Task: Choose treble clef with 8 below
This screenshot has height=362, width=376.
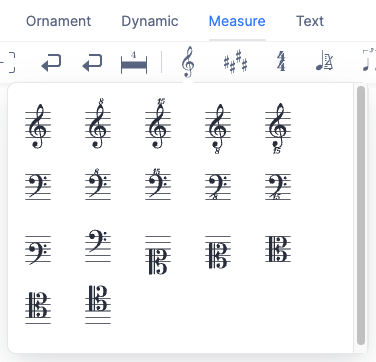Action: tap(218, 129)
